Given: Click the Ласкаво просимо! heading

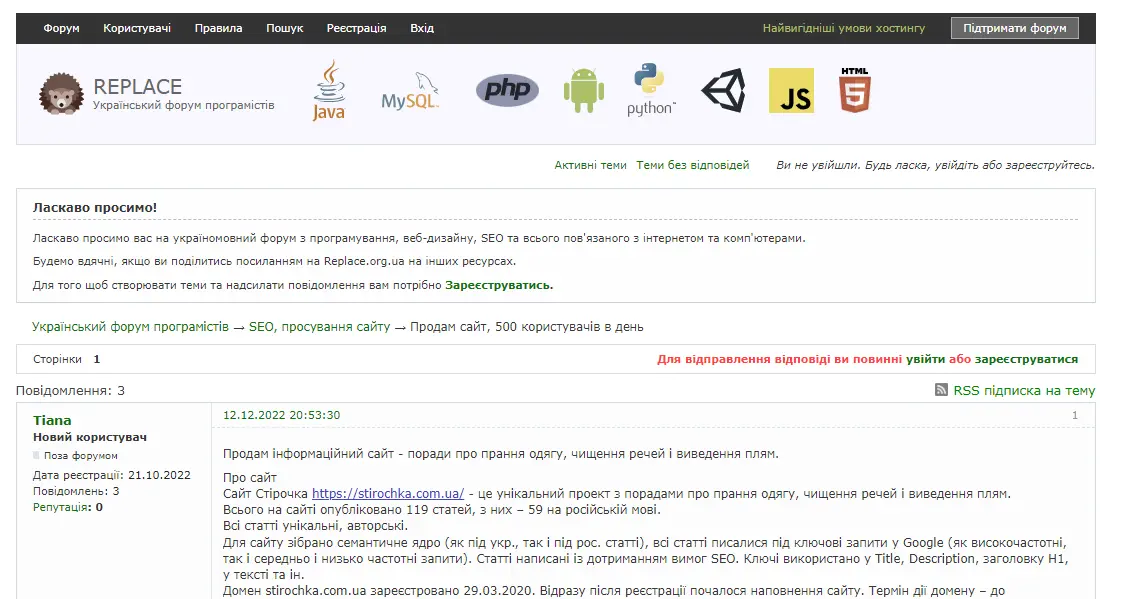Looking at the screenshot, I should point(94,208).
